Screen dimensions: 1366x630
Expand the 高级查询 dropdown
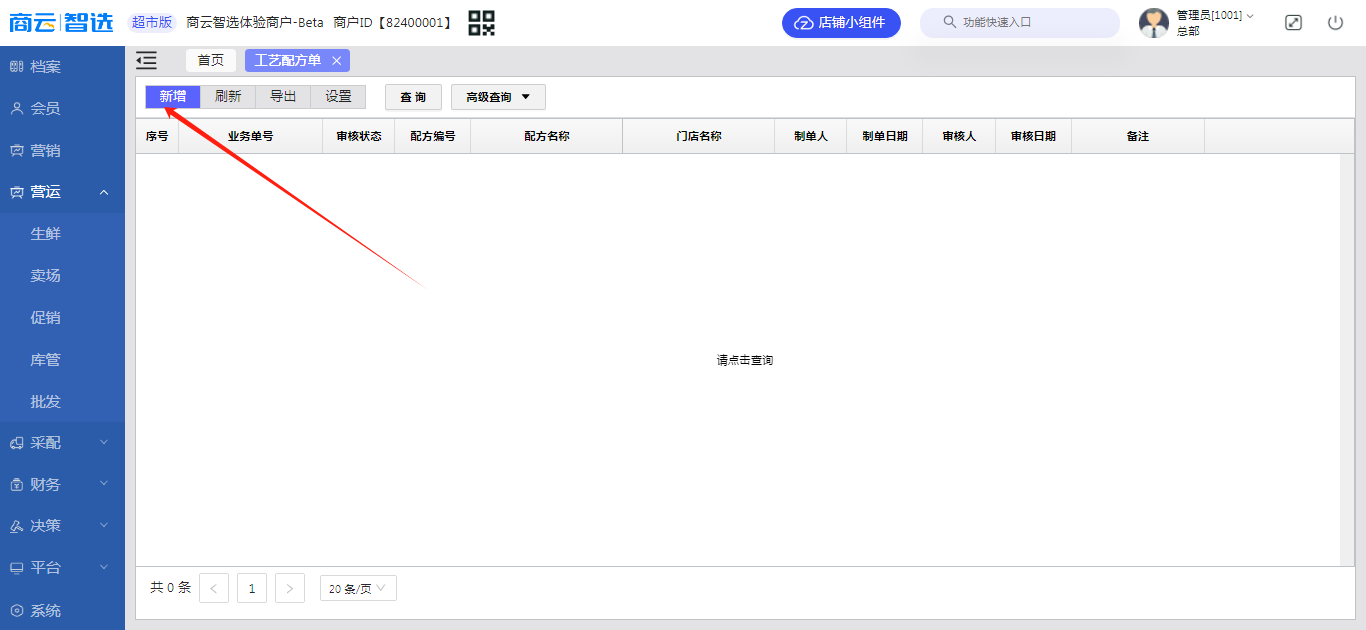[x=498, y=97]
